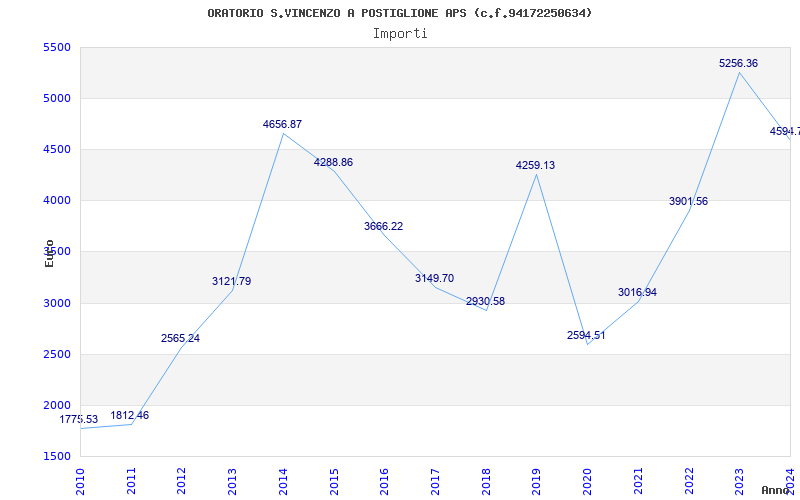
Task: Click the 2021 x-axis year label
Action: point(638,481)
